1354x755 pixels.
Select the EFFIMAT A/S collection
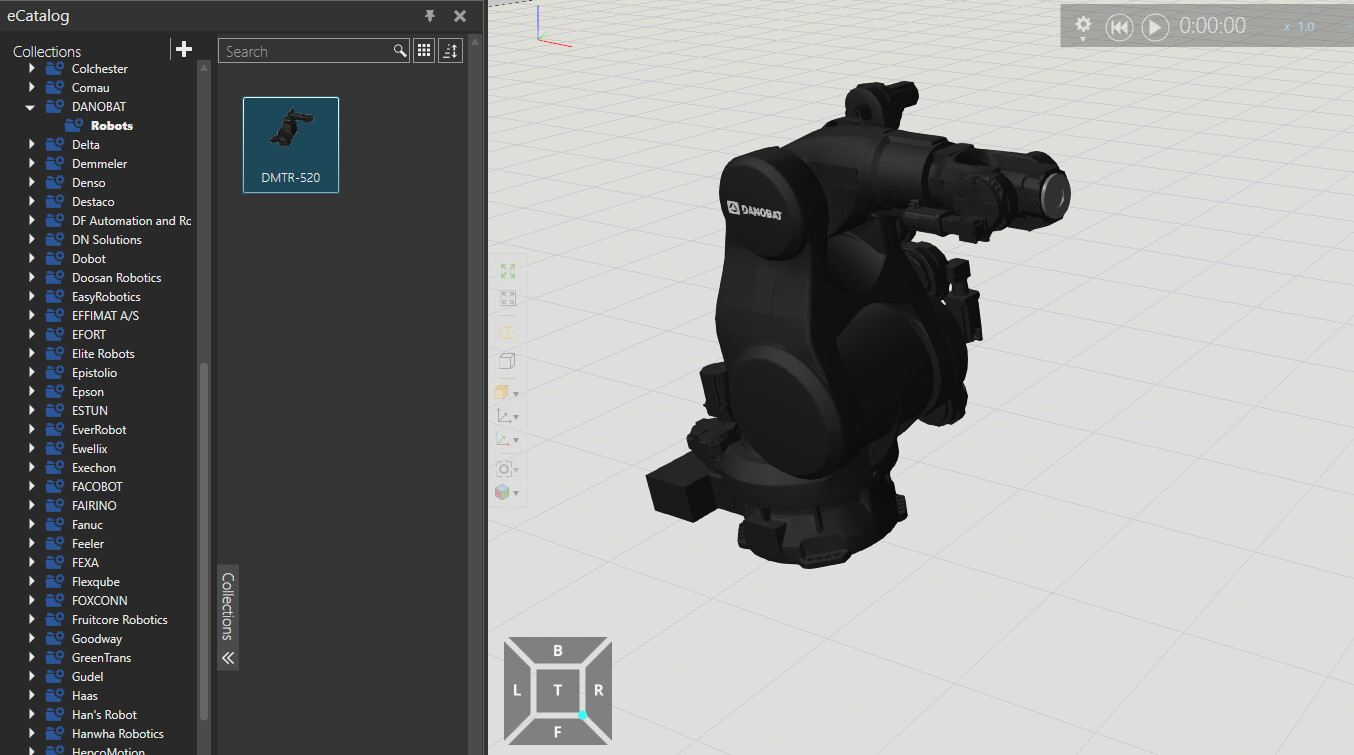105,316
